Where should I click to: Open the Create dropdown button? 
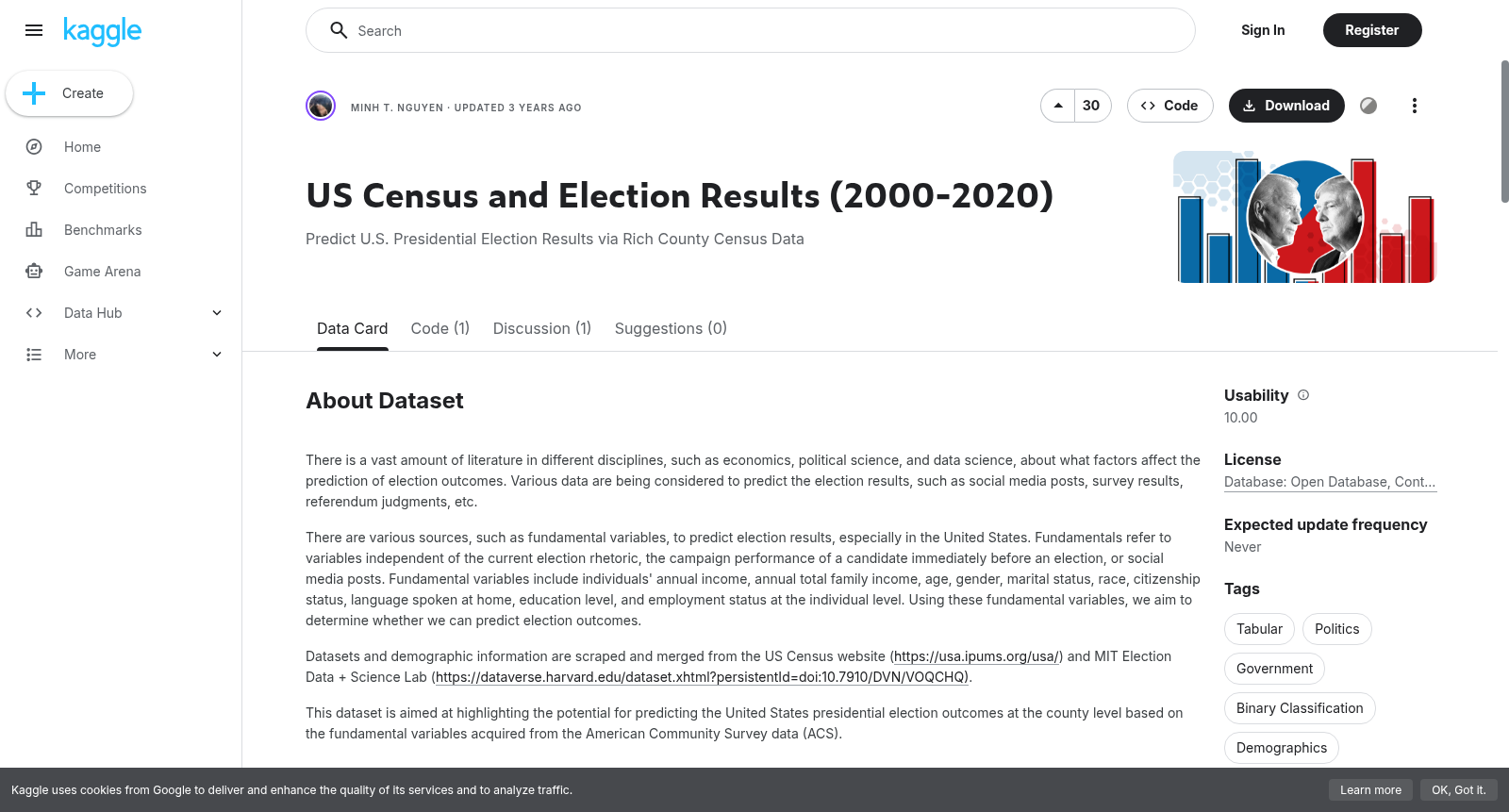pyautogui.click(x=69, y=93)
